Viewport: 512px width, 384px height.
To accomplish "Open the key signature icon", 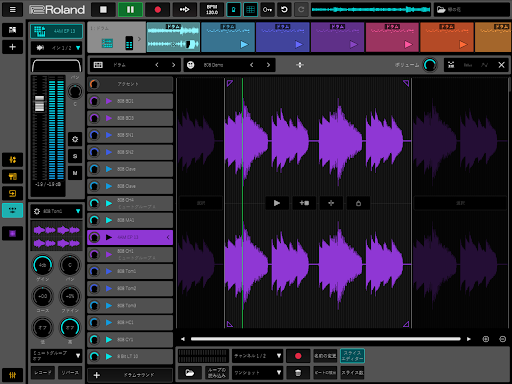I will coord(267,9).
